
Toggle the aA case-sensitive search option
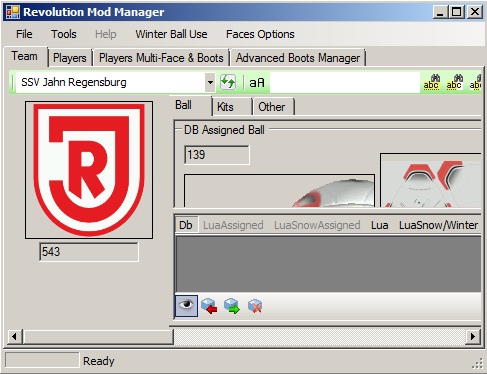click(x=257, y=82)
